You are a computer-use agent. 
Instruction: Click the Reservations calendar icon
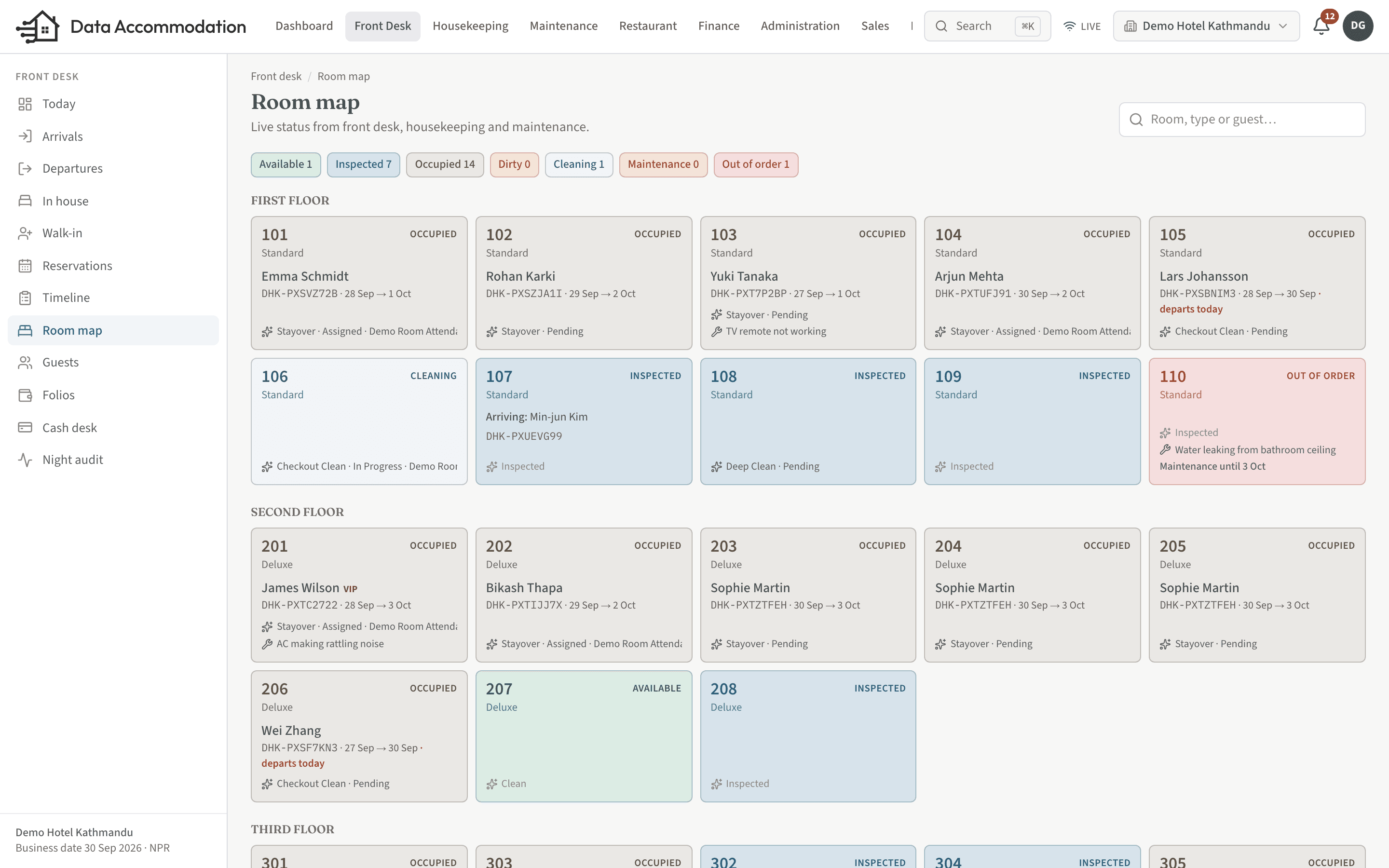point(25,266)
